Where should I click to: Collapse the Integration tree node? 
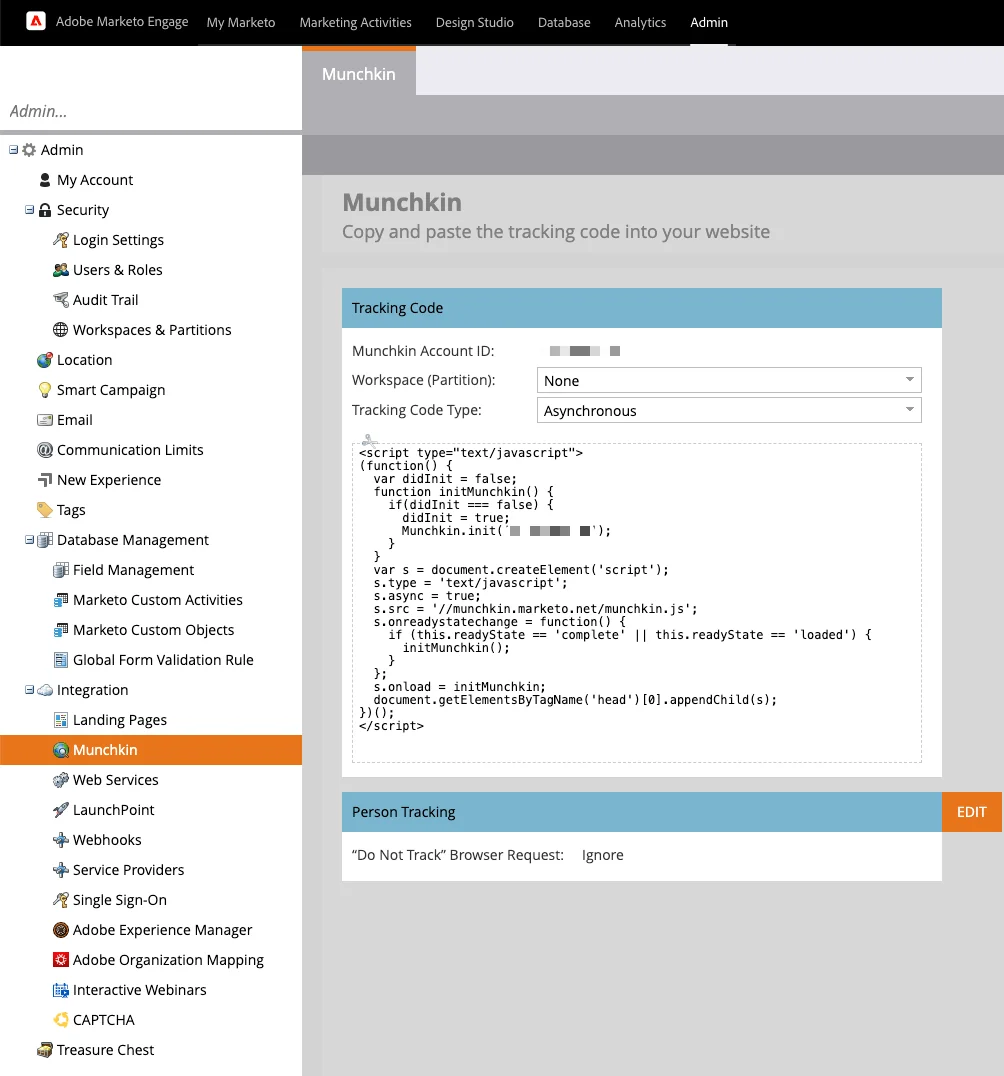[x=30, y=690]
